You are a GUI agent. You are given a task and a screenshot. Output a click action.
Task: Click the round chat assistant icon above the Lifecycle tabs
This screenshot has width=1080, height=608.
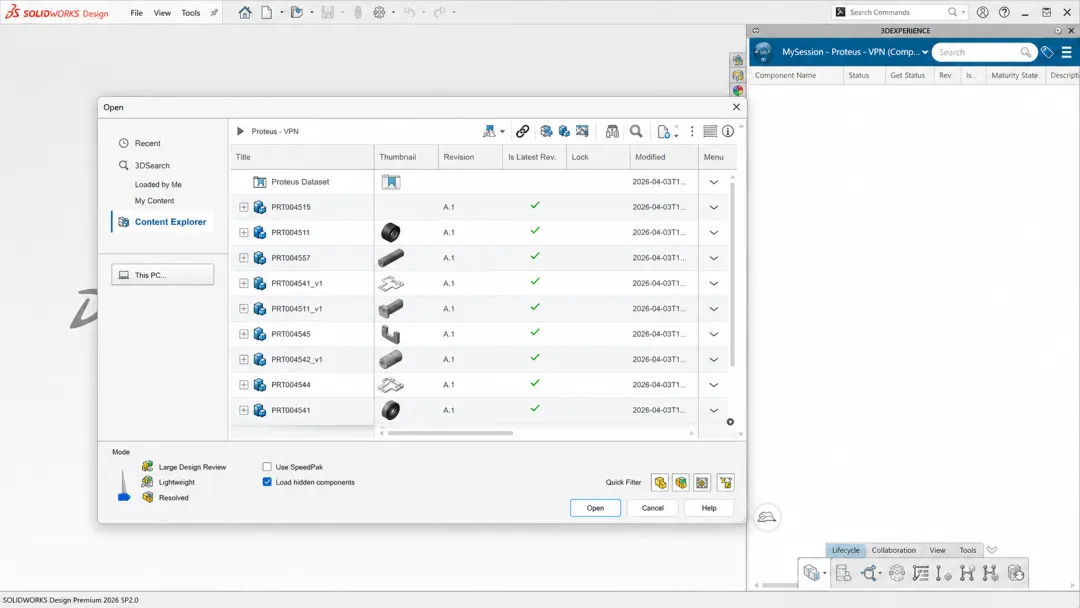click(767, 517)
